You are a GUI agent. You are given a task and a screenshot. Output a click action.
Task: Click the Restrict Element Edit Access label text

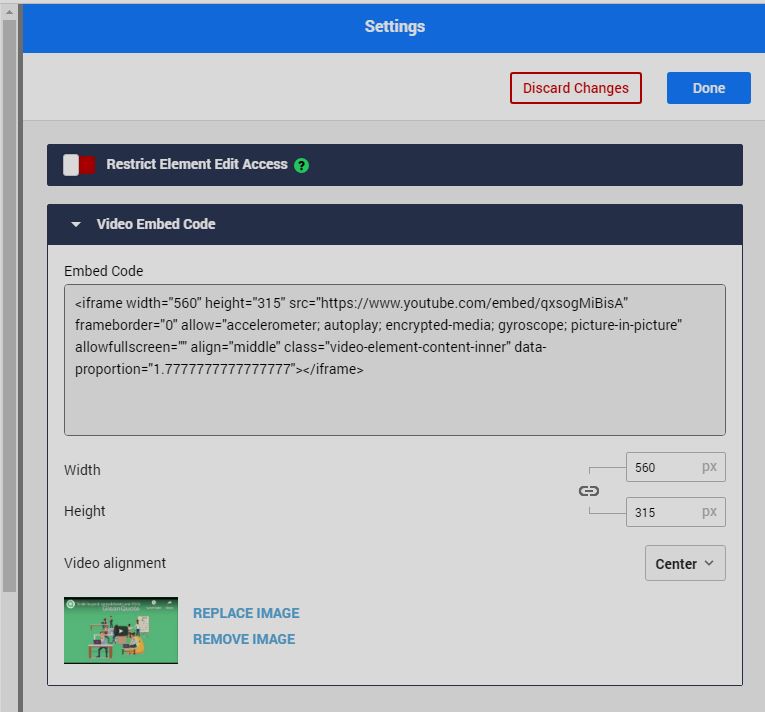tap(197, 164)
